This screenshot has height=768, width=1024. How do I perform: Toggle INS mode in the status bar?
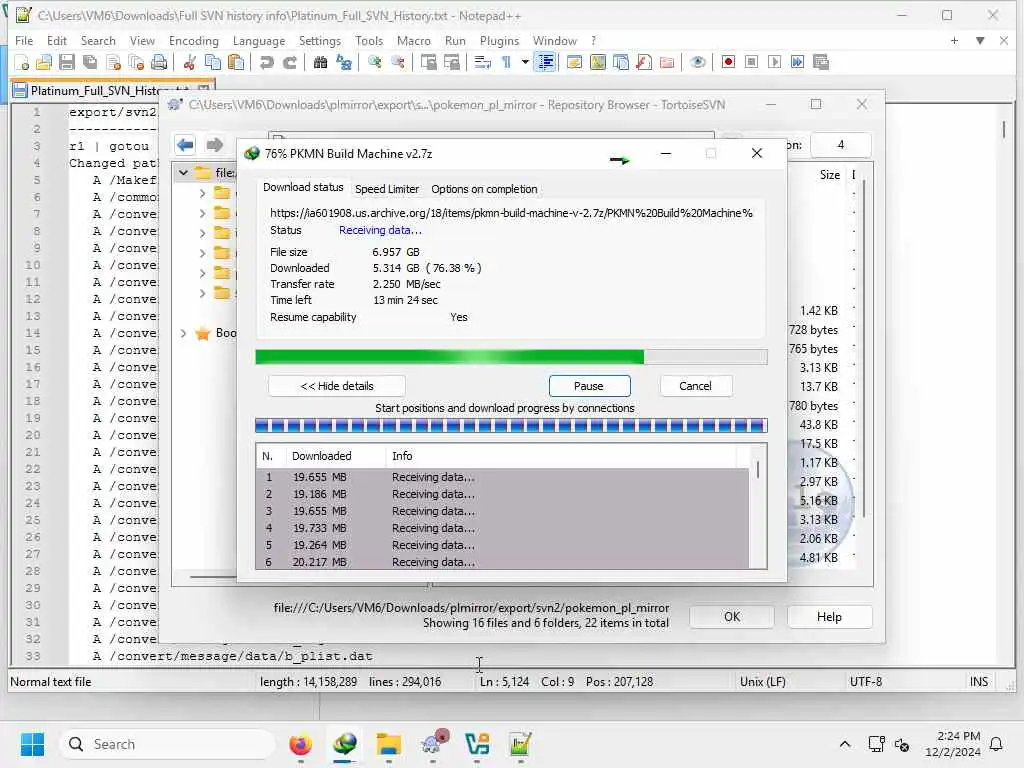(979, 682)
